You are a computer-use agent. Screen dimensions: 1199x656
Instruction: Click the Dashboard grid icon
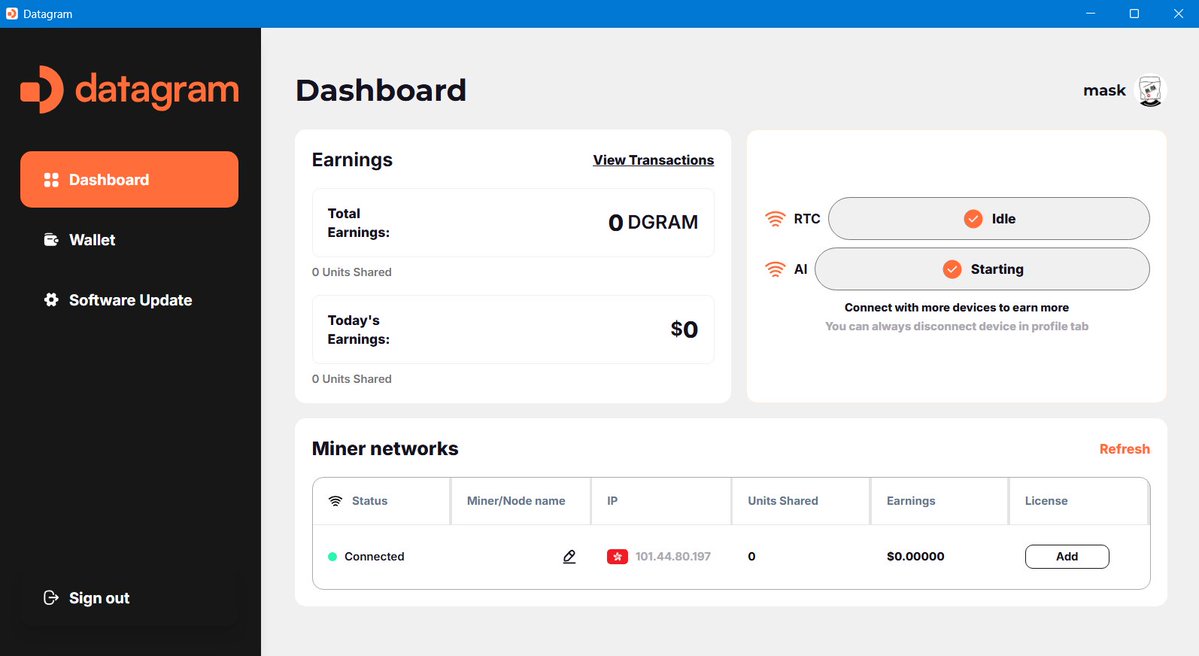click(x=51, y=180)
